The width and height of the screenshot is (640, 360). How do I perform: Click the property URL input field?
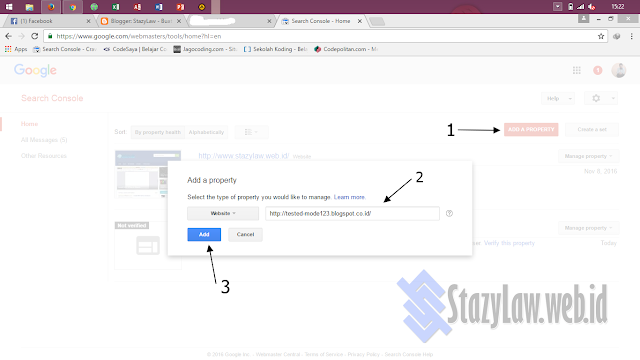tap(352, 213)
